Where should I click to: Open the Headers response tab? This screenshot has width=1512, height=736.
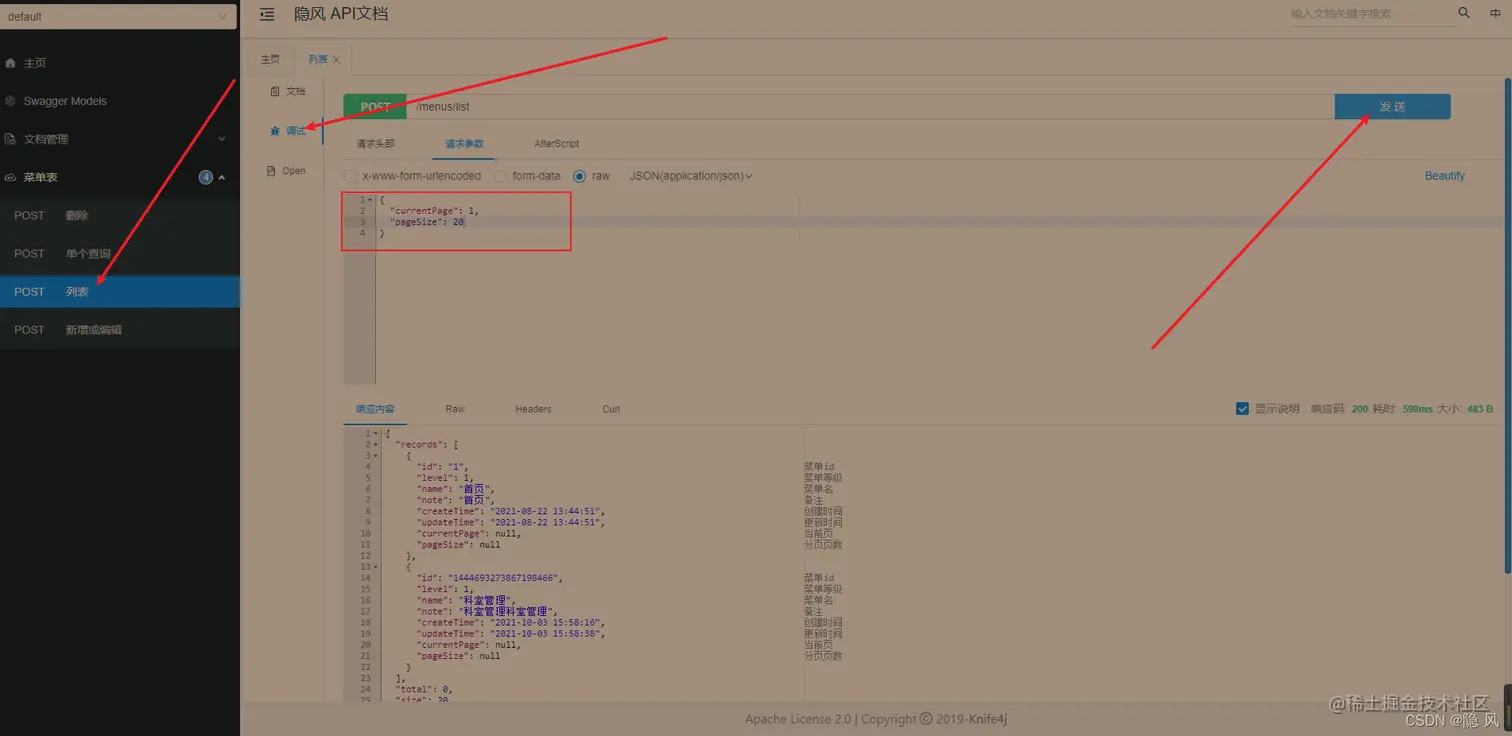pyautogui.click(x=533, y=409)
